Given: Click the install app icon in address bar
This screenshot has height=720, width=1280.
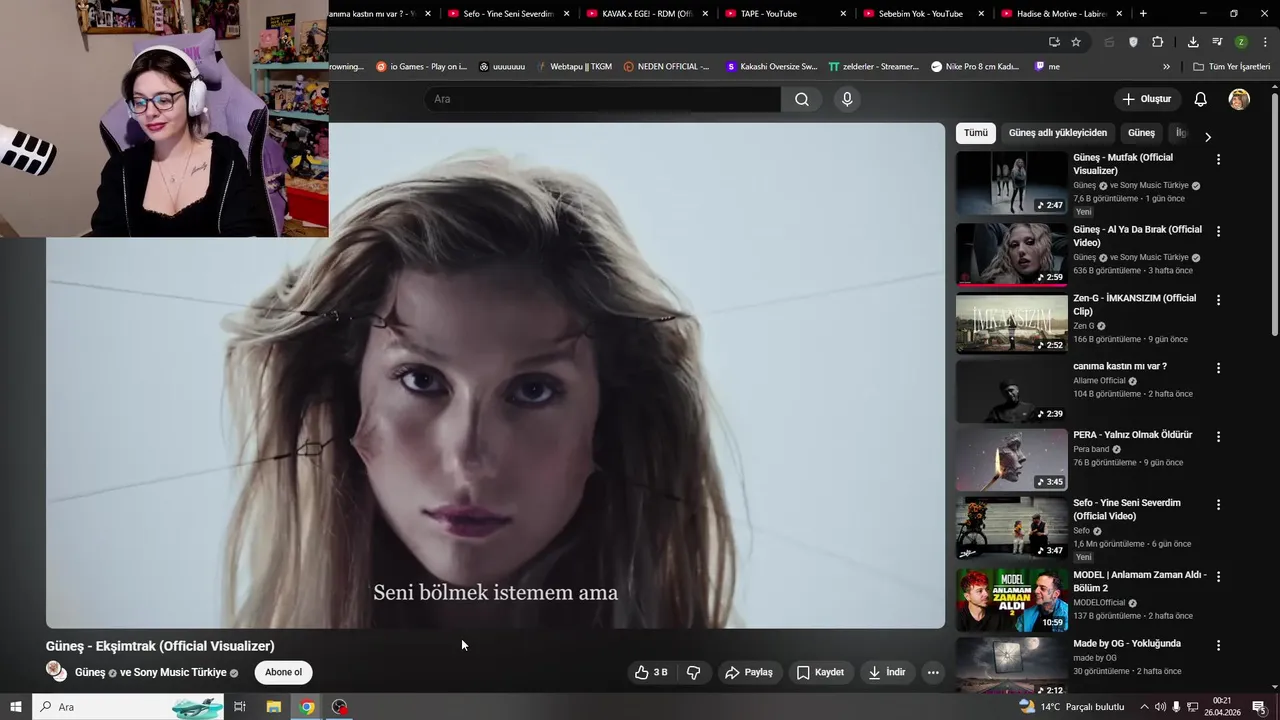Looking at the screenshot, I should (x=1054, y=42).
